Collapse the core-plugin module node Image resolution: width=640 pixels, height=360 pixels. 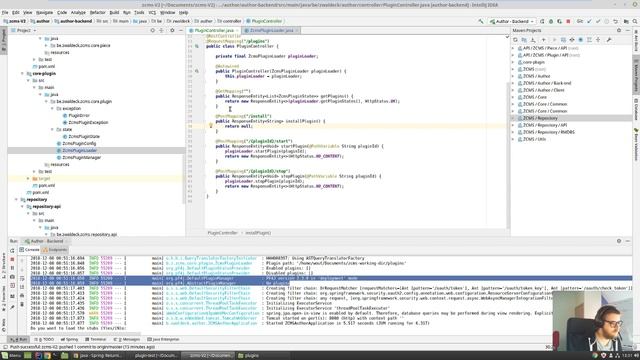coord(22,74)
